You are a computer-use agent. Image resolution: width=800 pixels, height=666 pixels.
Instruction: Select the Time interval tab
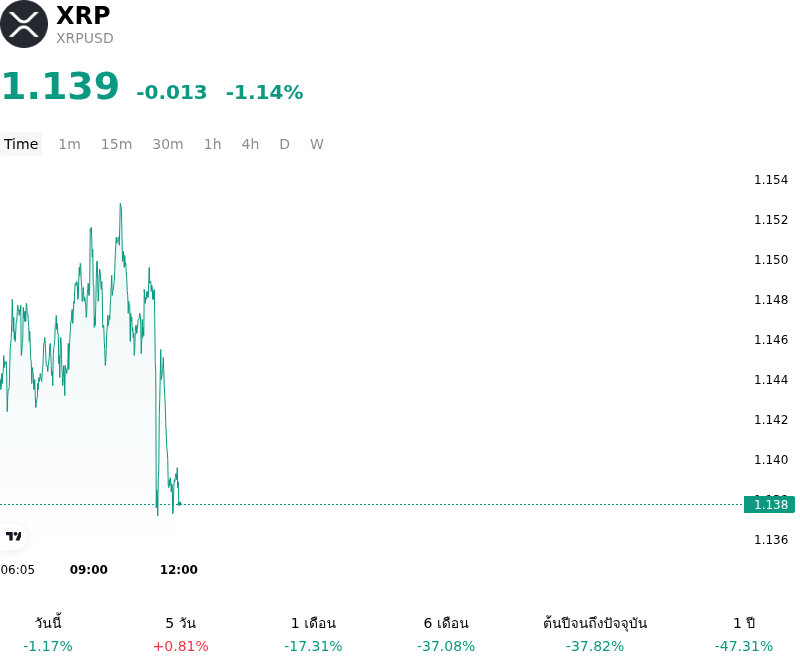coord(21,144)
